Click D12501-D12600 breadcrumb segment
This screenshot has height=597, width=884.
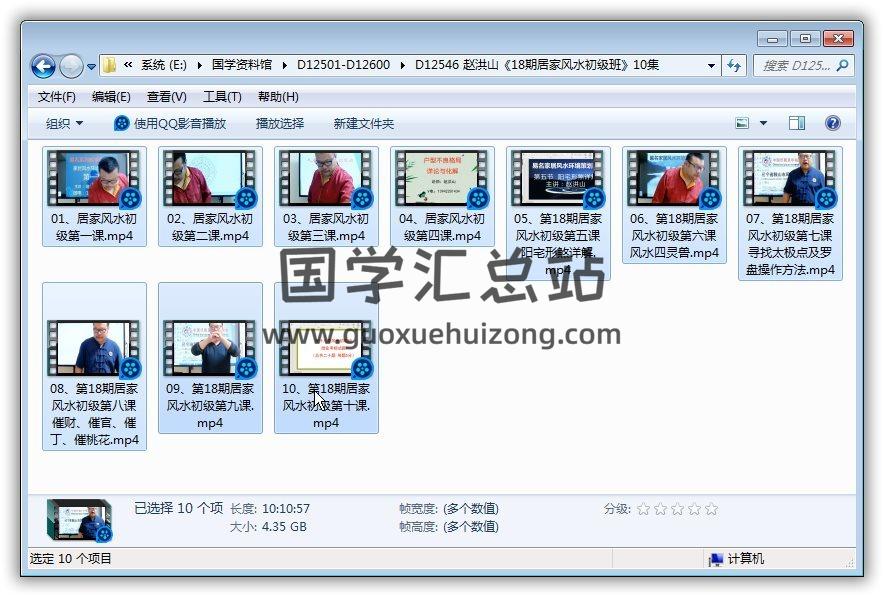coord(343,65)
